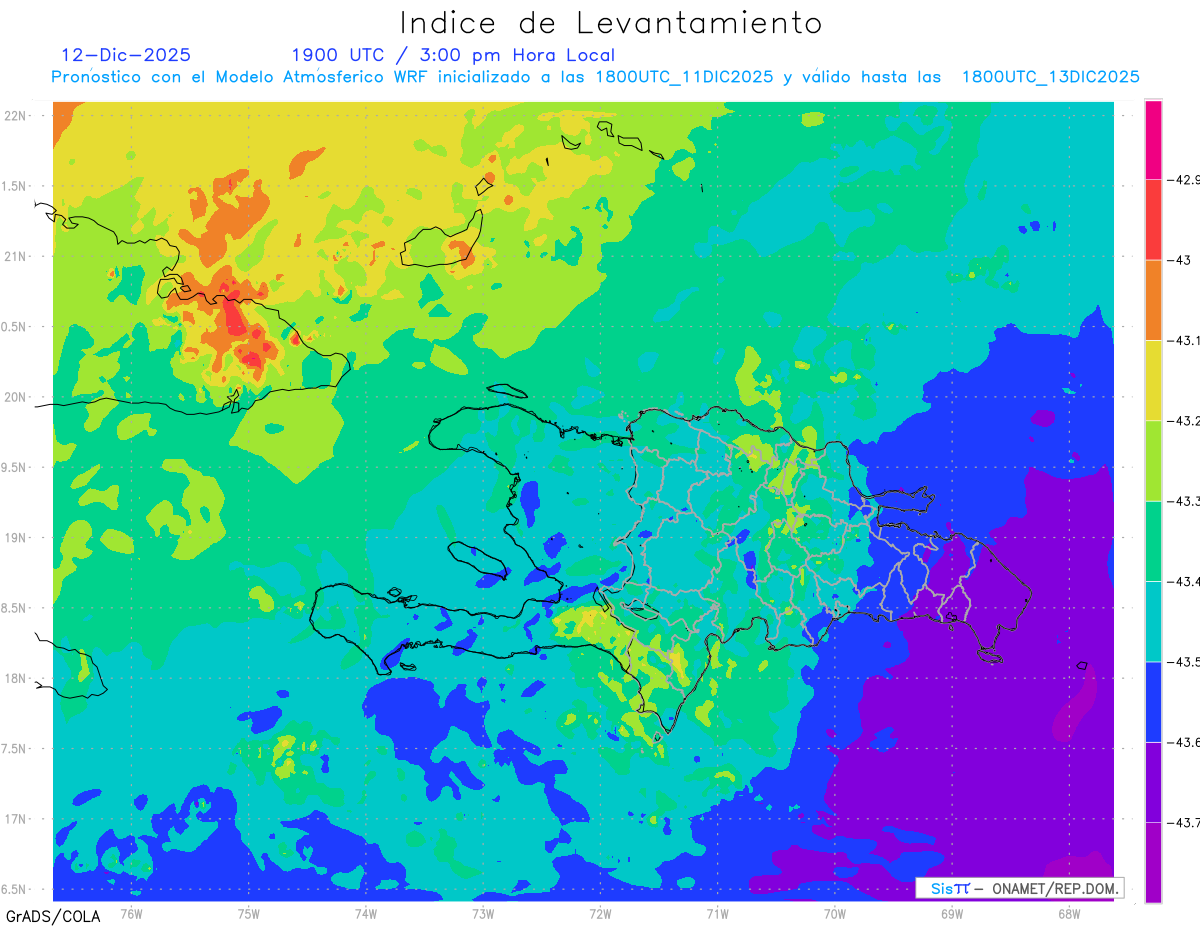Click the '73W' longitude label
Screen dimensions: 1200x927
(x=483, y=913)
